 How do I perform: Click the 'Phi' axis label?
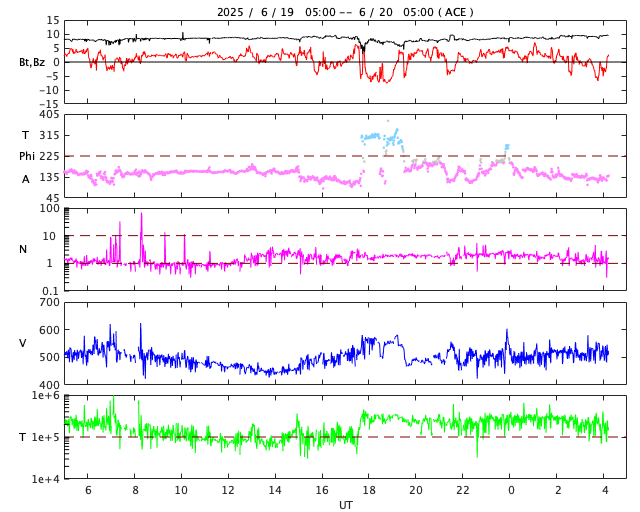coord(27,156)
